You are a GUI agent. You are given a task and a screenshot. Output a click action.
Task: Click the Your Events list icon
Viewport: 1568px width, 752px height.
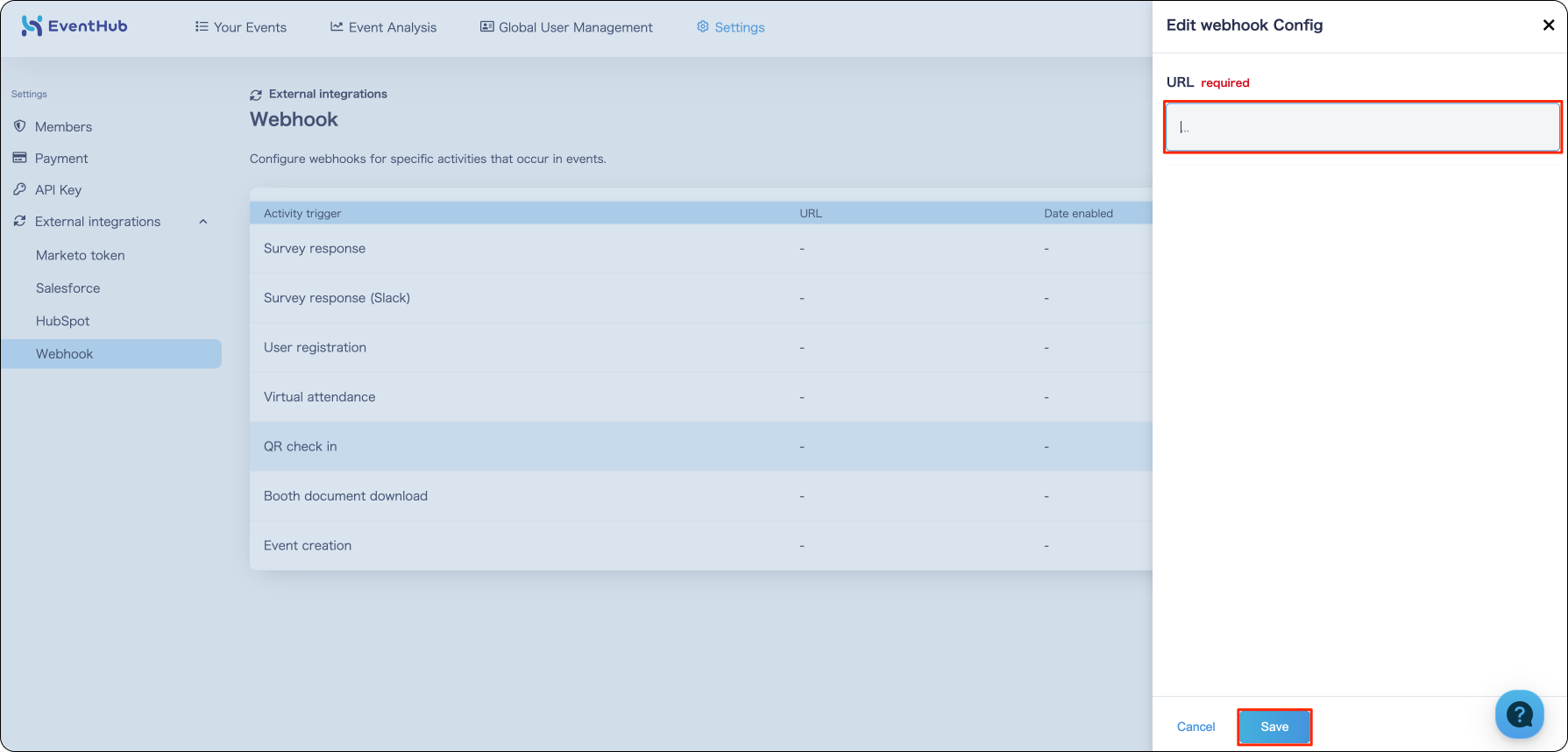coord(202,26)
